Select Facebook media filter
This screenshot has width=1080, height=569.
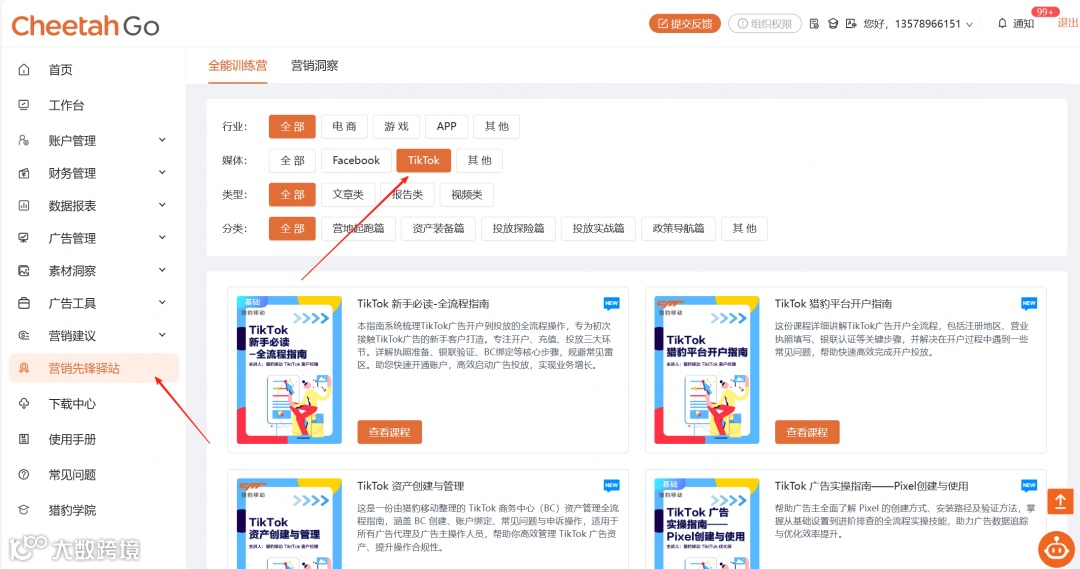coord(356,161)
